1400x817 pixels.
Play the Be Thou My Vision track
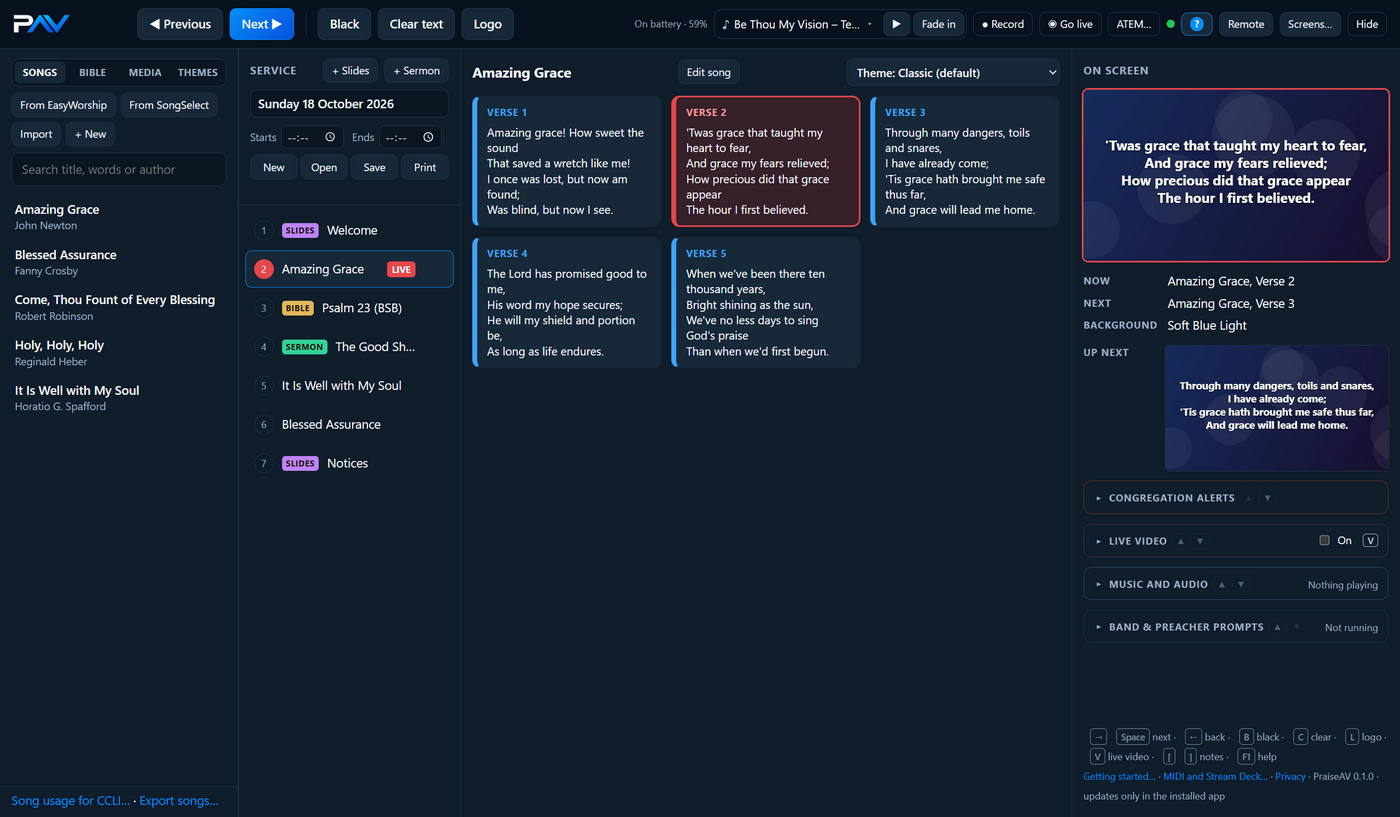coord(896,24)
